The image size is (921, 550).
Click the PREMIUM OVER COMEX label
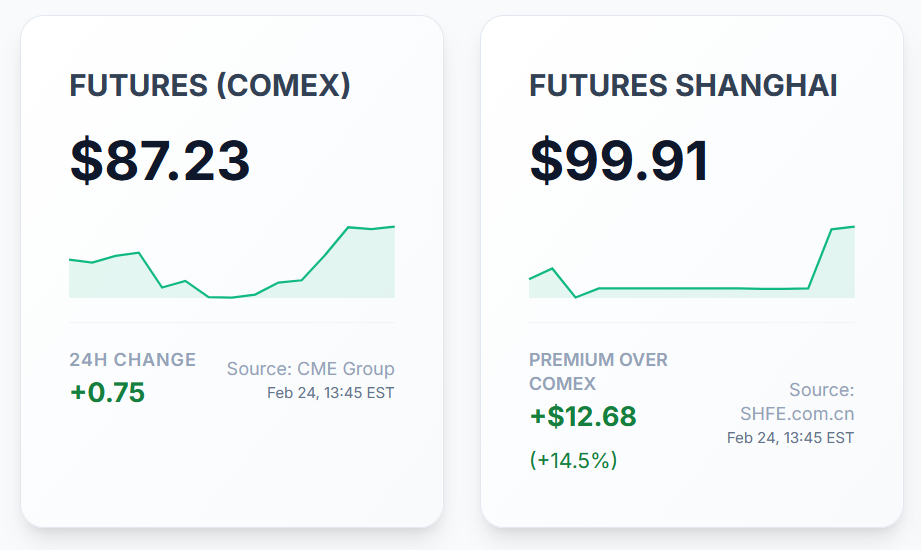point(598,372)
